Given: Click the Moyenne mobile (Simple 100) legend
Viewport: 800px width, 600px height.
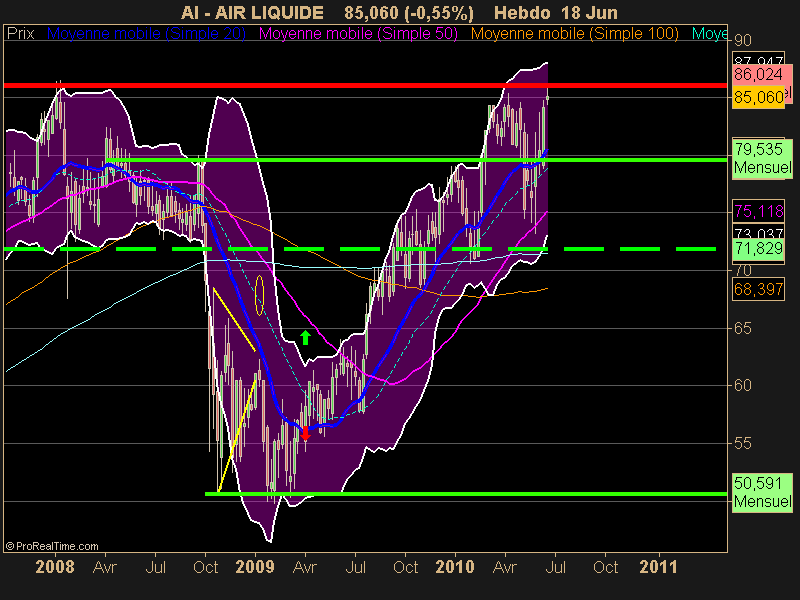Looking at the screenshot, I should click(574, 34).
